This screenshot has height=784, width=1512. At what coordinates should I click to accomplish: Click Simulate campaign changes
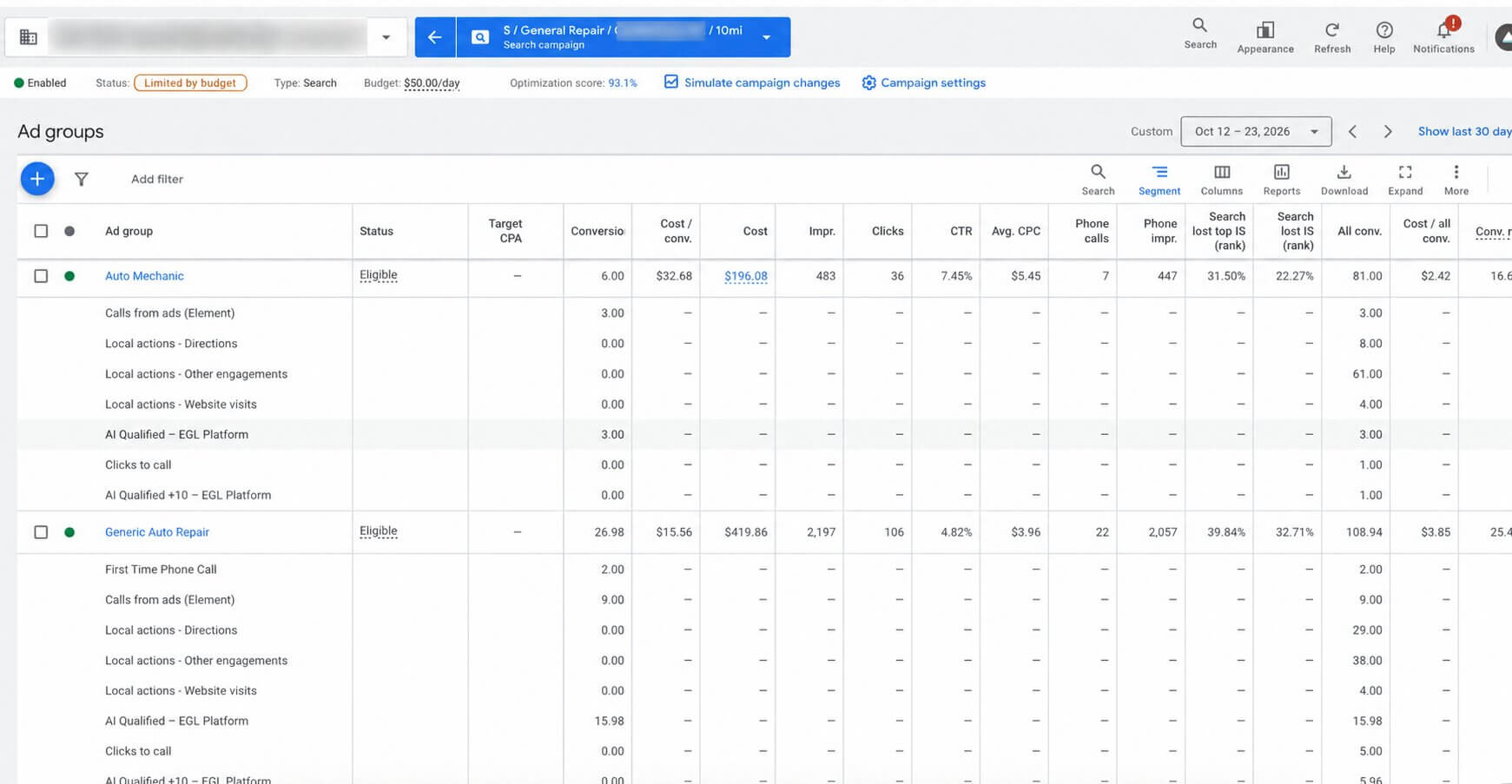pos(752,82)
